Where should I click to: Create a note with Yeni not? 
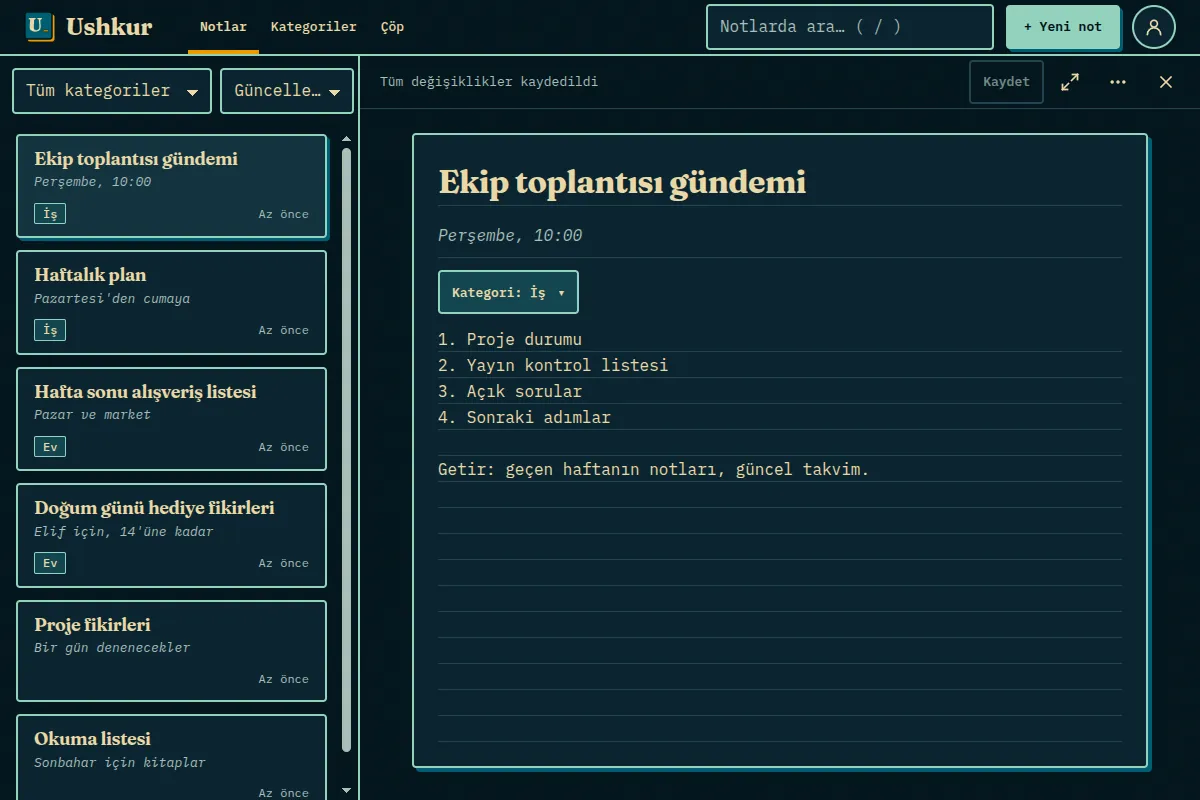pyautogui.click(x=1063, y=27)
